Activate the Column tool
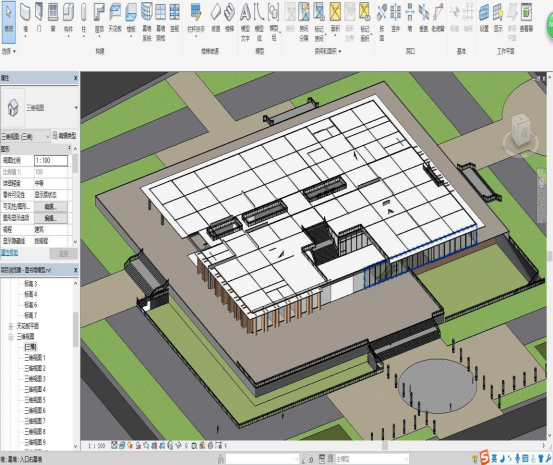The width and height of the screenshot is (553, 465). click(84, 19)
